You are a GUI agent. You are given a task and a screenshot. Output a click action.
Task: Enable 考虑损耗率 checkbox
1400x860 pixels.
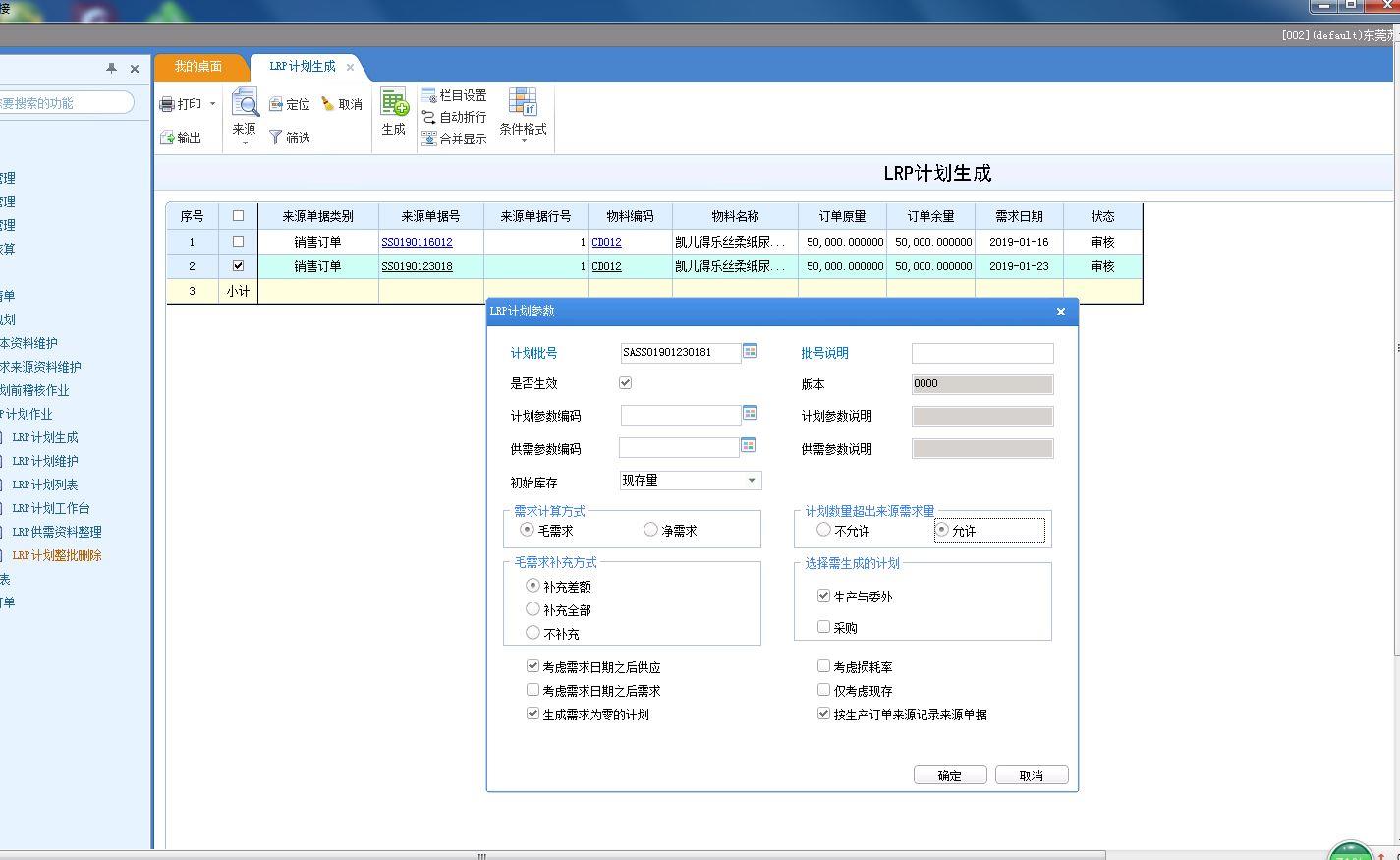point(823,665)
